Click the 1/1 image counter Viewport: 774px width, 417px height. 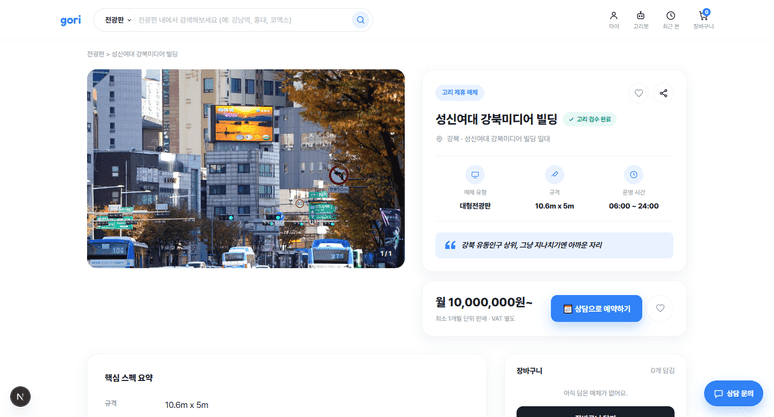tap(386, 254)
